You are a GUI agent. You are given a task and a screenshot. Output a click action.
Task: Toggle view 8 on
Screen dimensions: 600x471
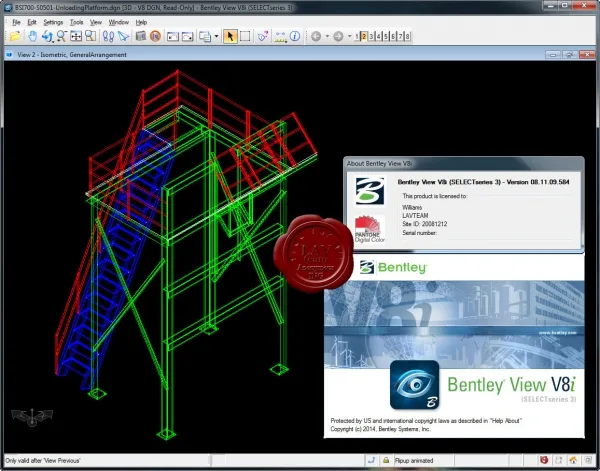pos(408,36)
